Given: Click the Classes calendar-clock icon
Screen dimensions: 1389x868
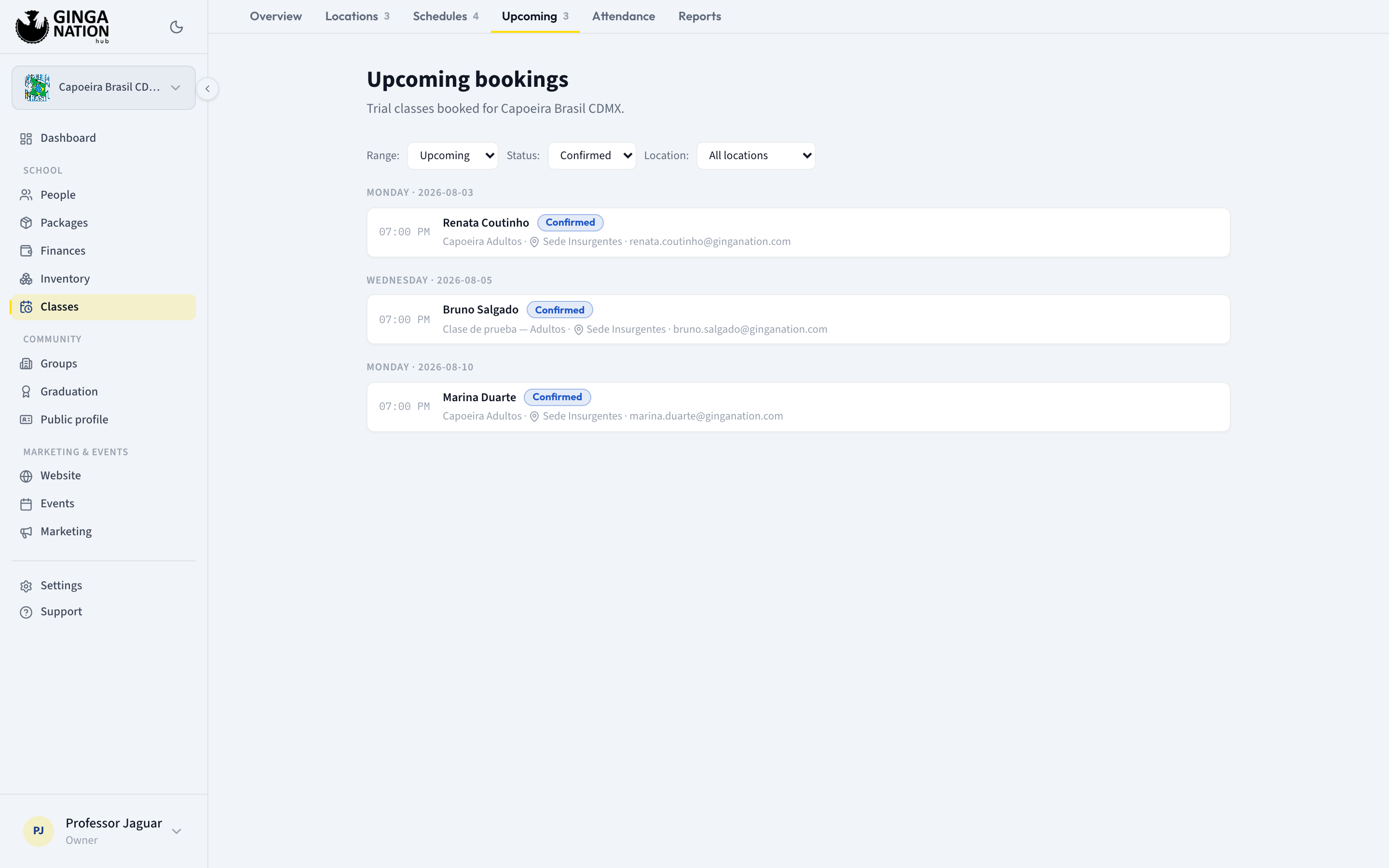Looking at the screenshot, I should [x=26, y=307].
